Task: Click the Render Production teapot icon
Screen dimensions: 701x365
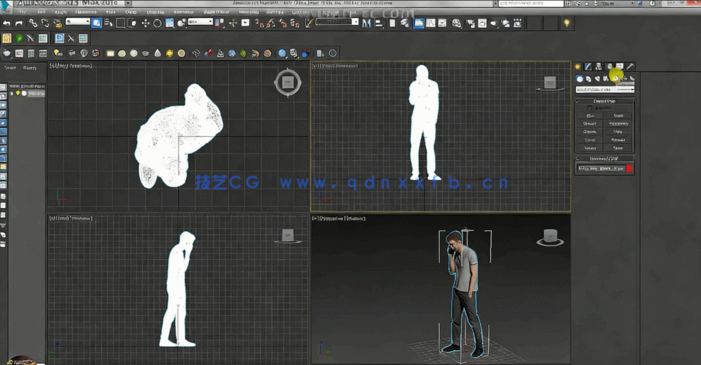Action: click(494, 23)
